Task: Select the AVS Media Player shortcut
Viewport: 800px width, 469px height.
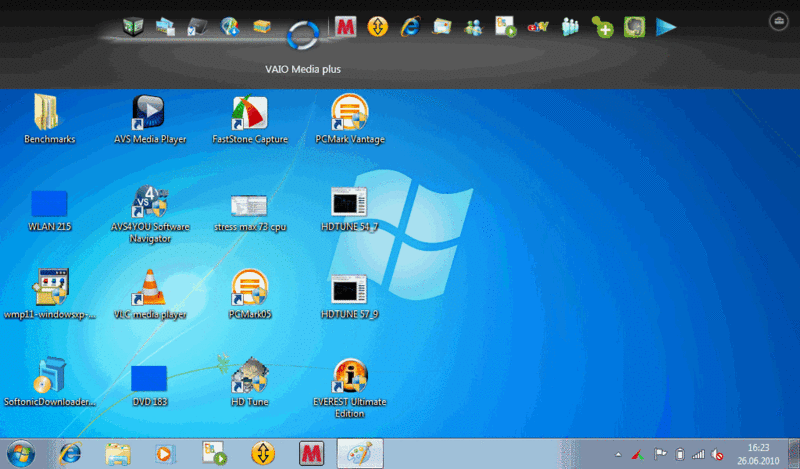Action: (x=149, y=119)
